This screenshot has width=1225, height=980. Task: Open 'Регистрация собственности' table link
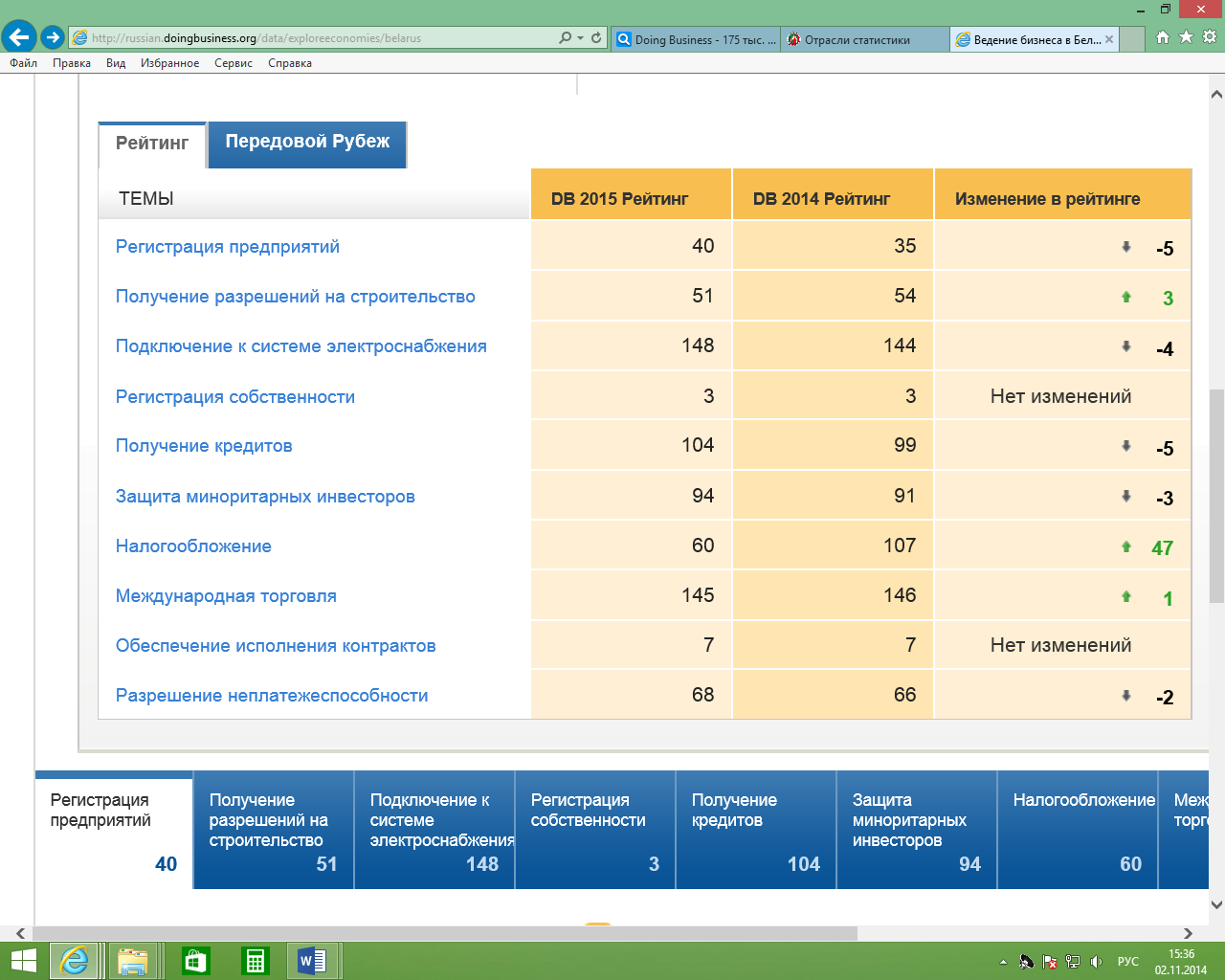pos(235,397)
